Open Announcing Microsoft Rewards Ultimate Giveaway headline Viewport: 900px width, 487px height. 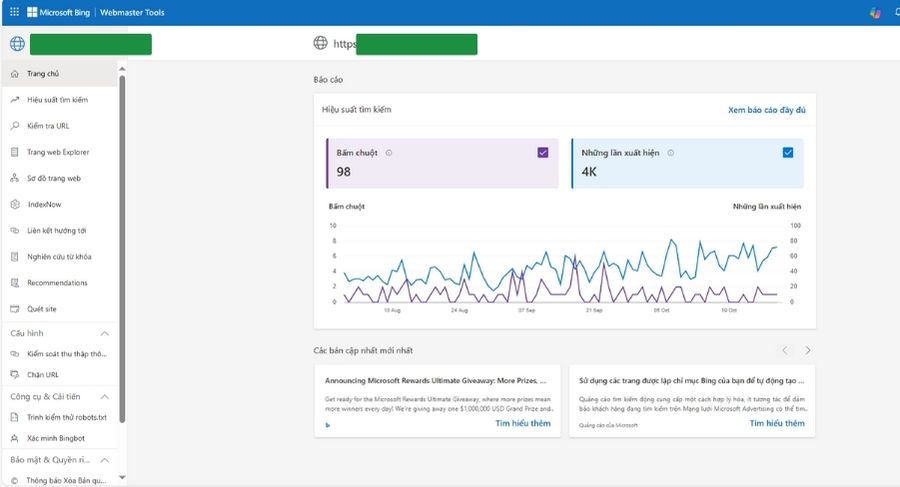click(436, 380)
